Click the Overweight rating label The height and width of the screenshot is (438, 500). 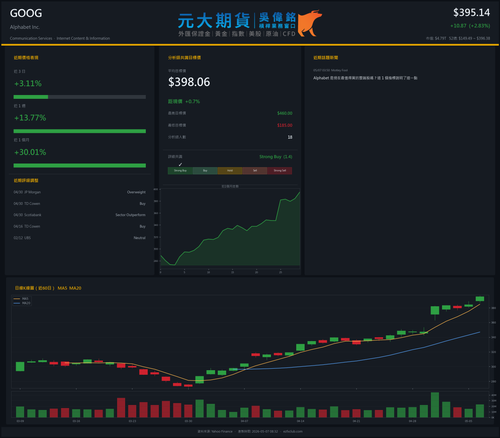[x=136, y=192]
